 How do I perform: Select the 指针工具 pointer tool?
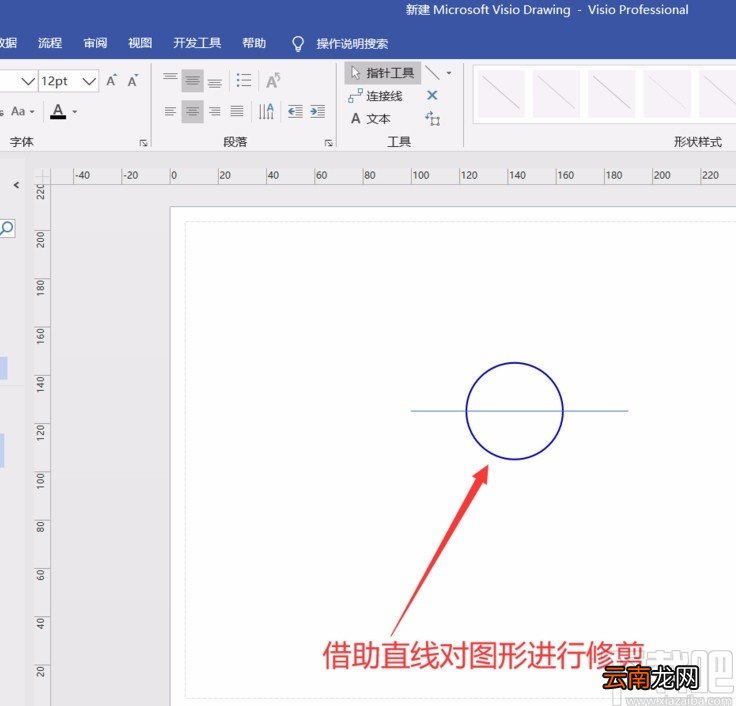click(383, 73)
